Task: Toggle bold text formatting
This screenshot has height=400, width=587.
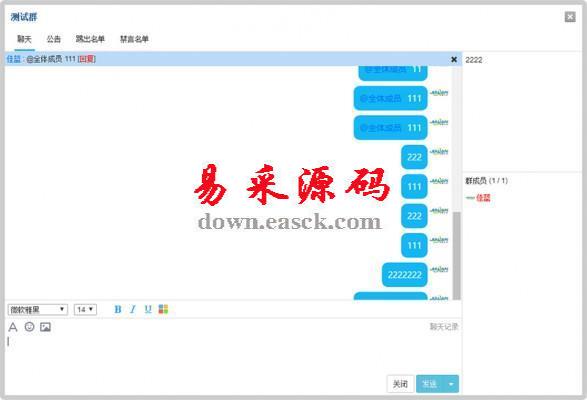Action: tap(118, 309)
